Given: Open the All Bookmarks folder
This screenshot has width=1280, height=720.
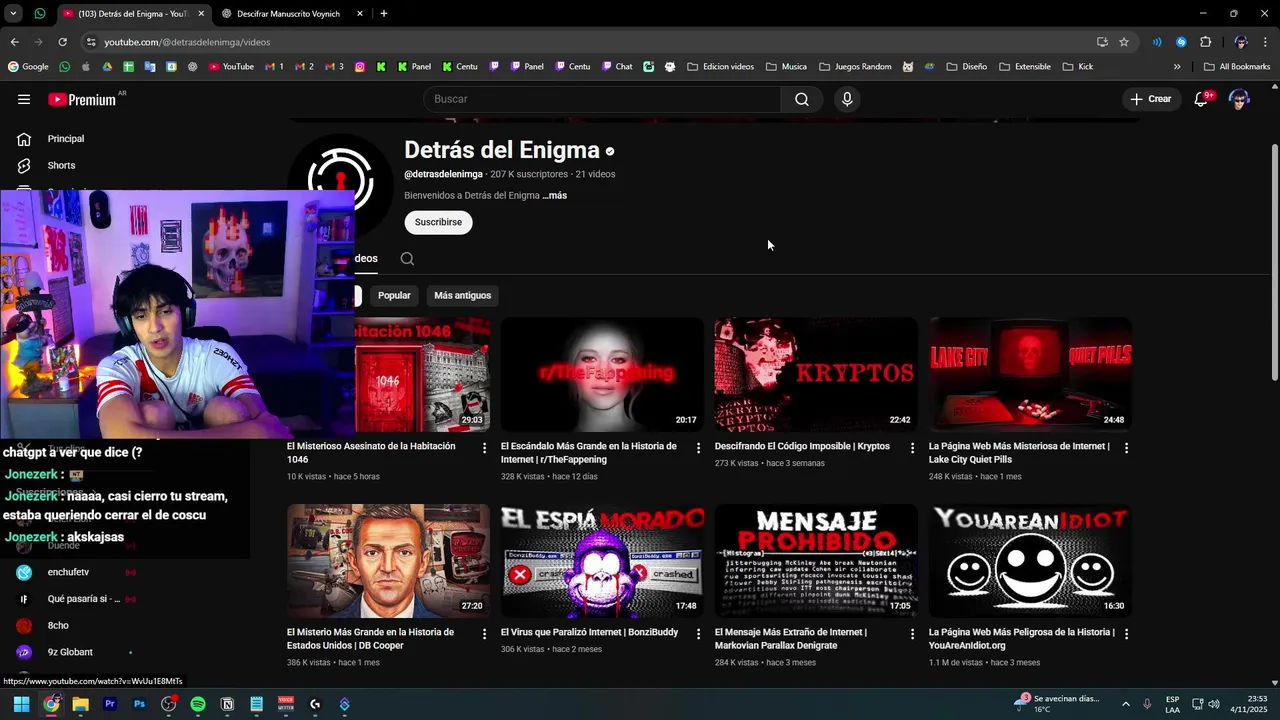Looking at the screenshot, I should [1237, 67].
